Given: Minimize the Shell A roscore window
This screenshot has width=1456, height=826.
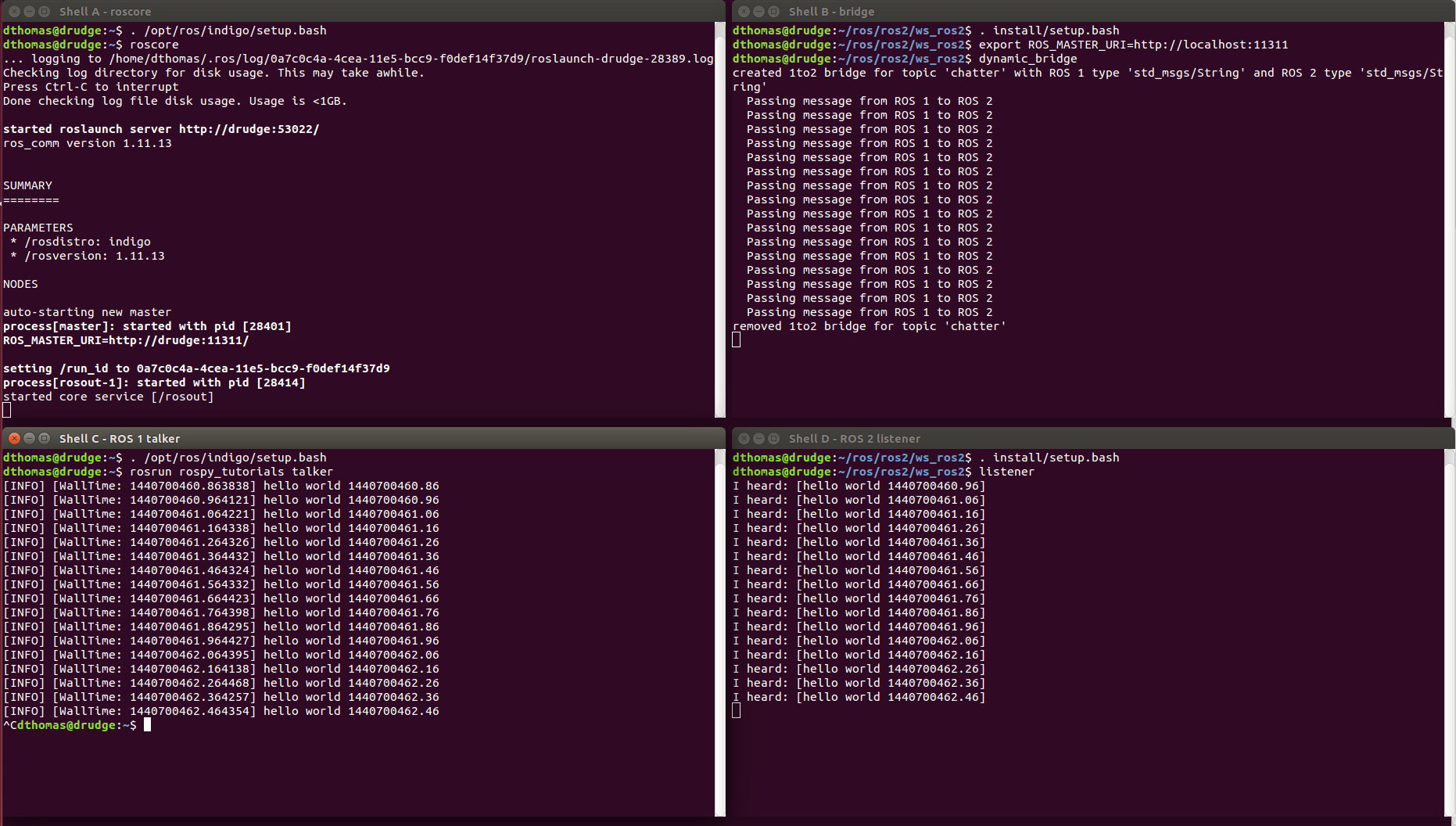Looking at the screenshot, I should point(29,12).
